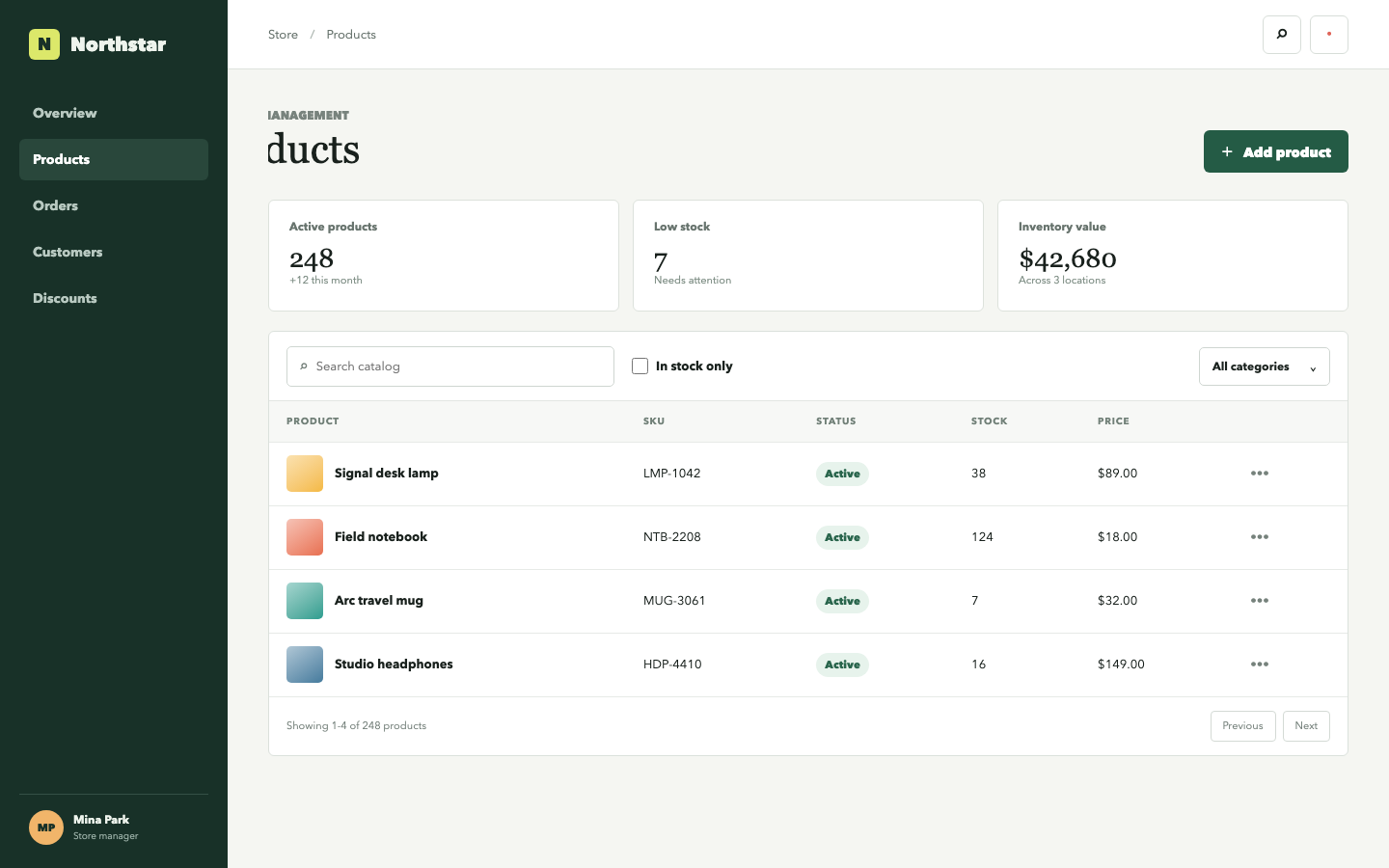Click the Next pagination button
1389x868 pixels.
point(1306,726)
